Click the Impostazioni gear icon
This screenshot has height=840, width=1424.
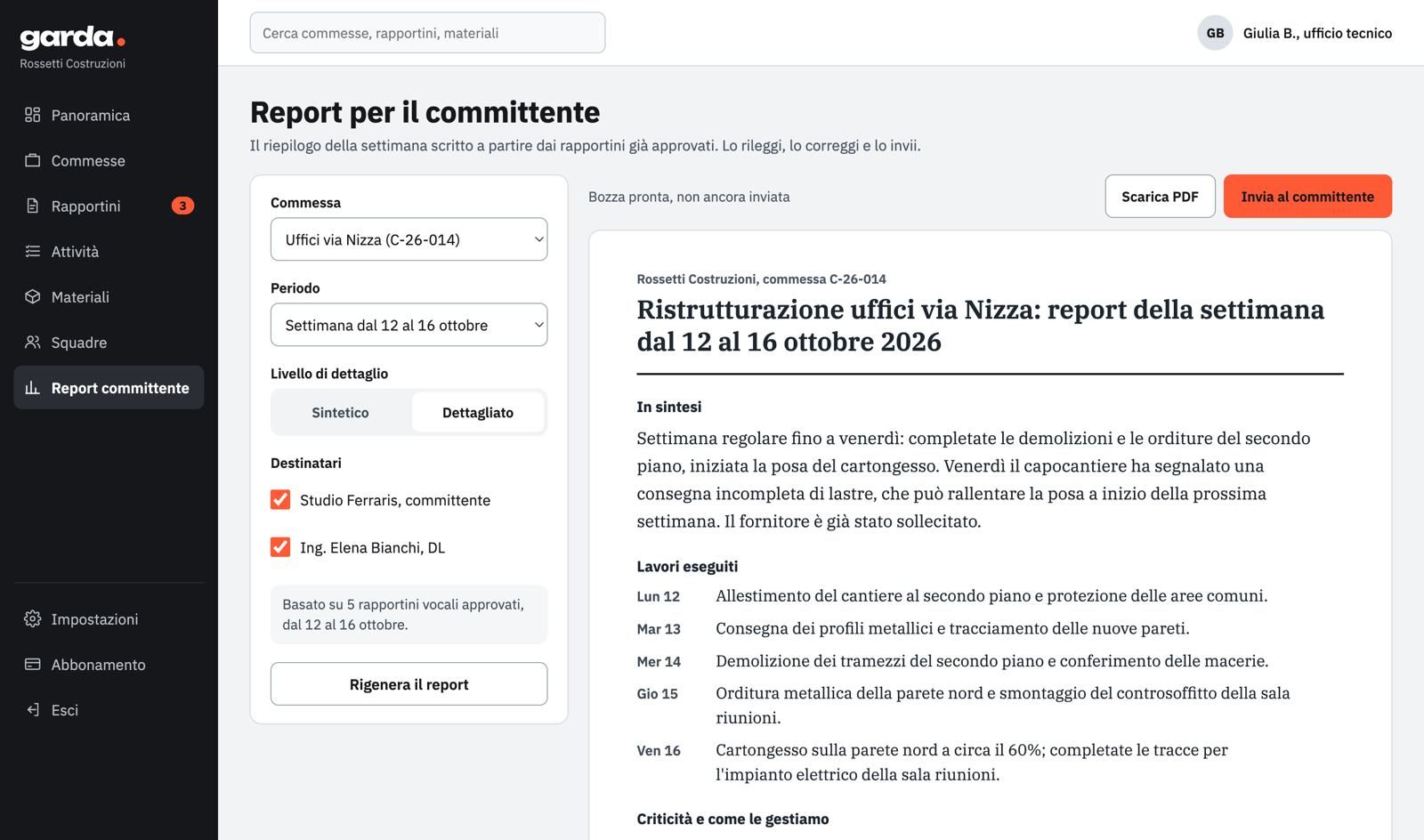coord(33,618)
